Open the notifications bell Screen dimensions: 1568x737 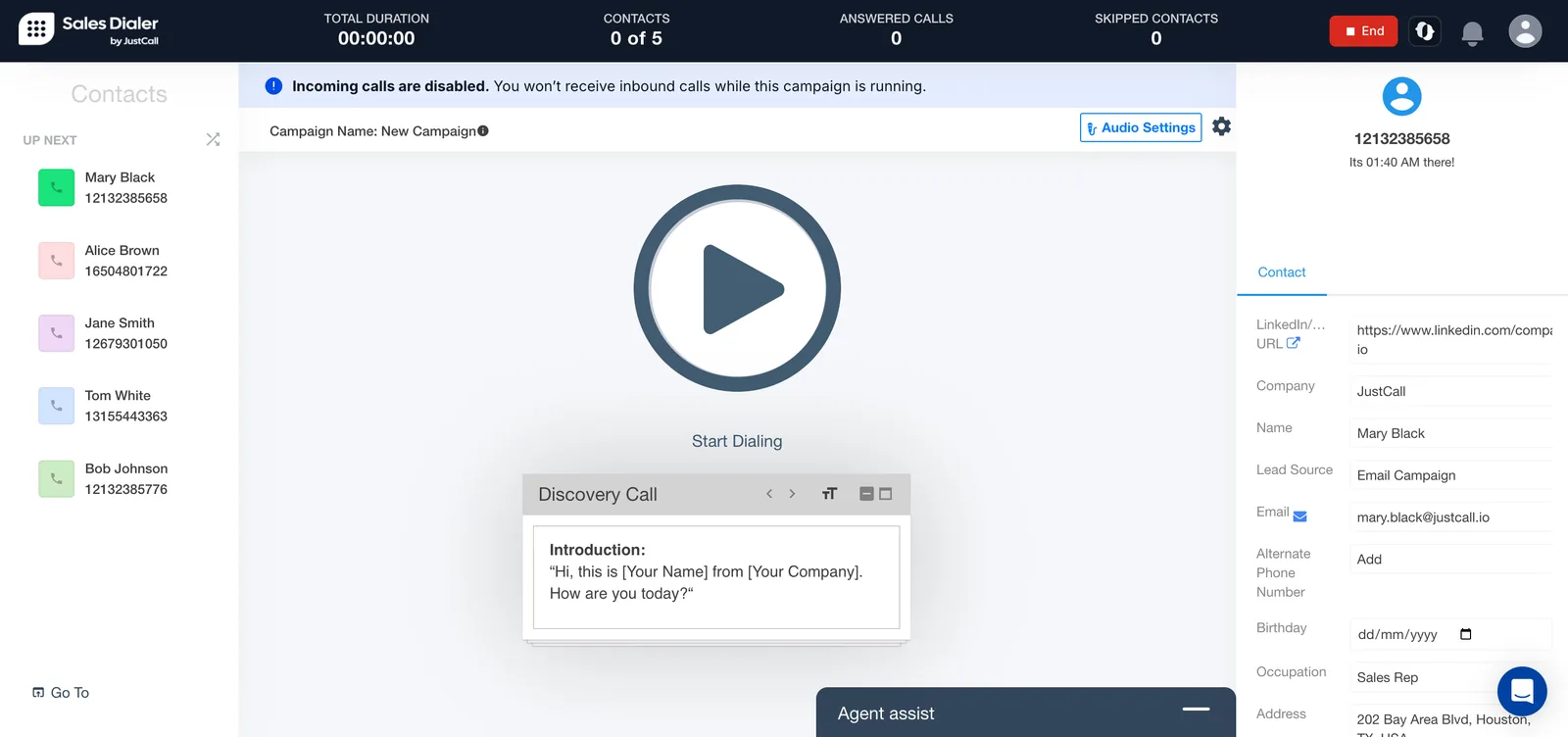[x=1472, y=33]
